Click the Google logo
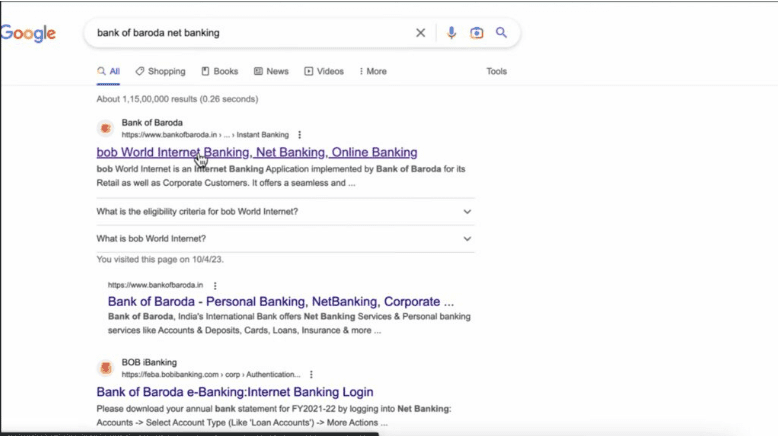 tap(28, 33)
